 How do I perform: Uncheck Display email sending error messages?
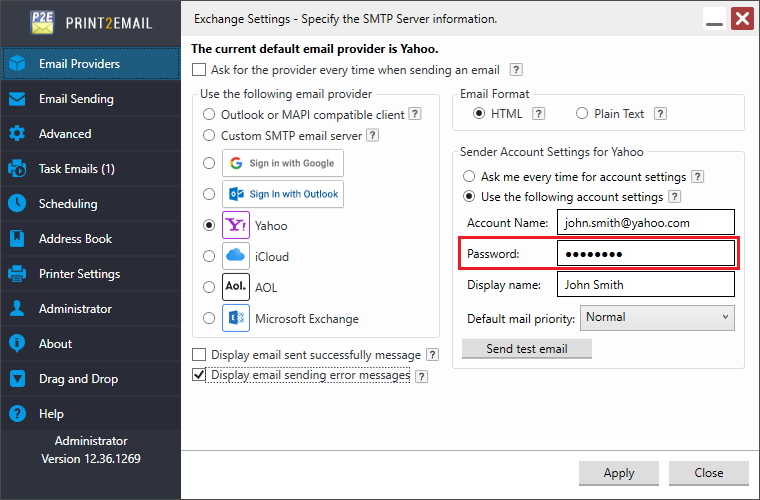(x=199, y=375)
